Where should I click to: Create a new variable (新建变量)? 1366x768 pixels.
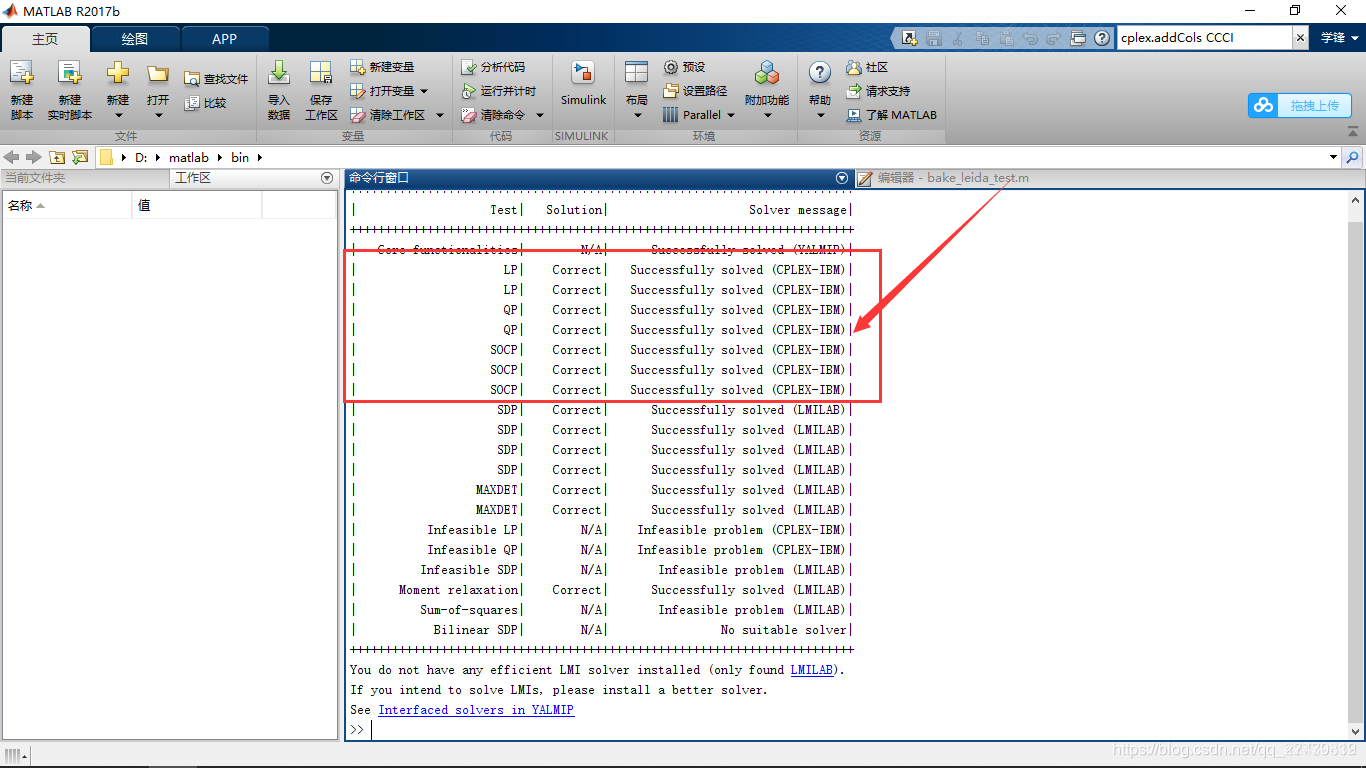(382, 67)
